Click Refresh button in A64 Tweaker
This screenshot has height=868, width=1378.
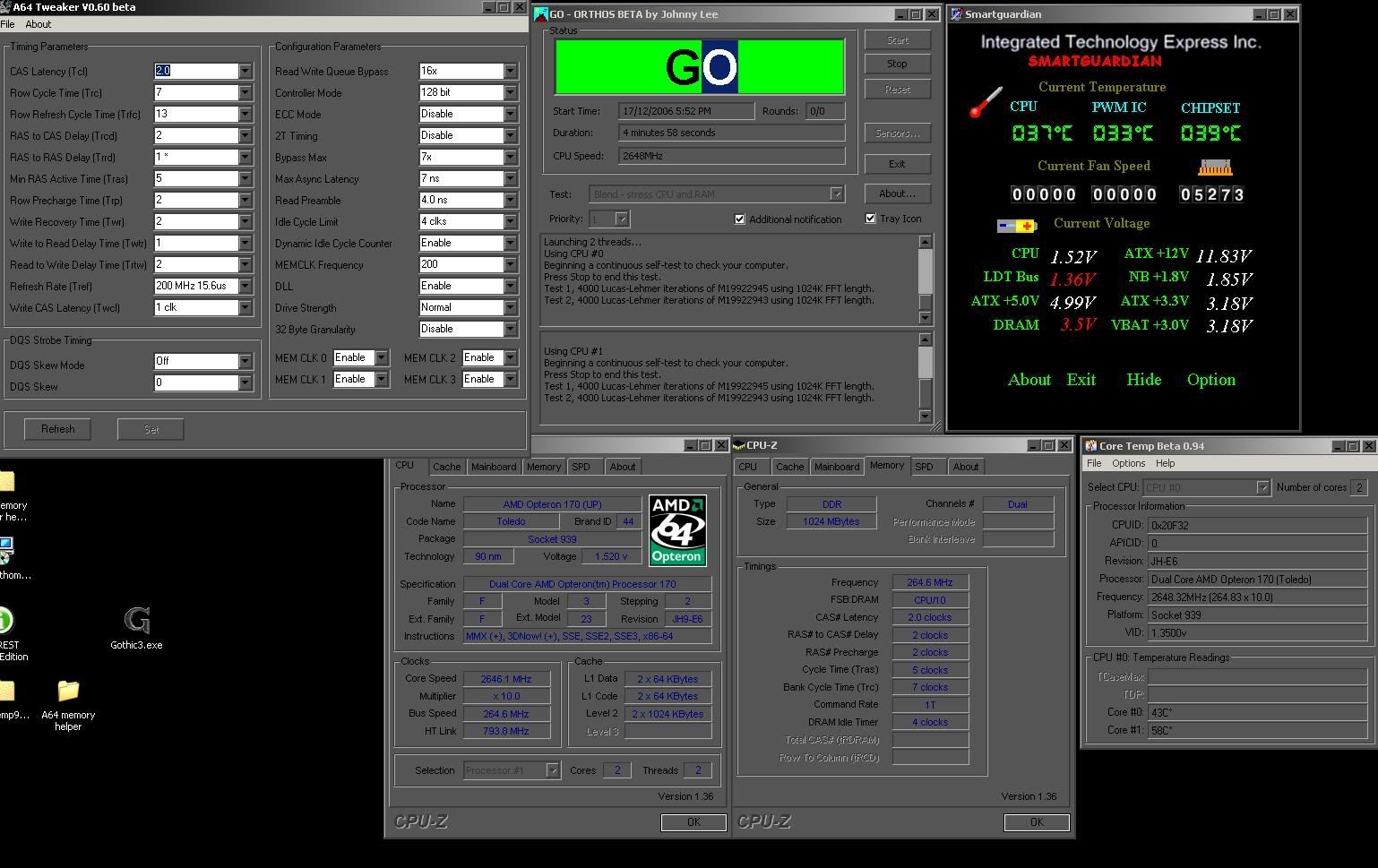click(57, 429)
